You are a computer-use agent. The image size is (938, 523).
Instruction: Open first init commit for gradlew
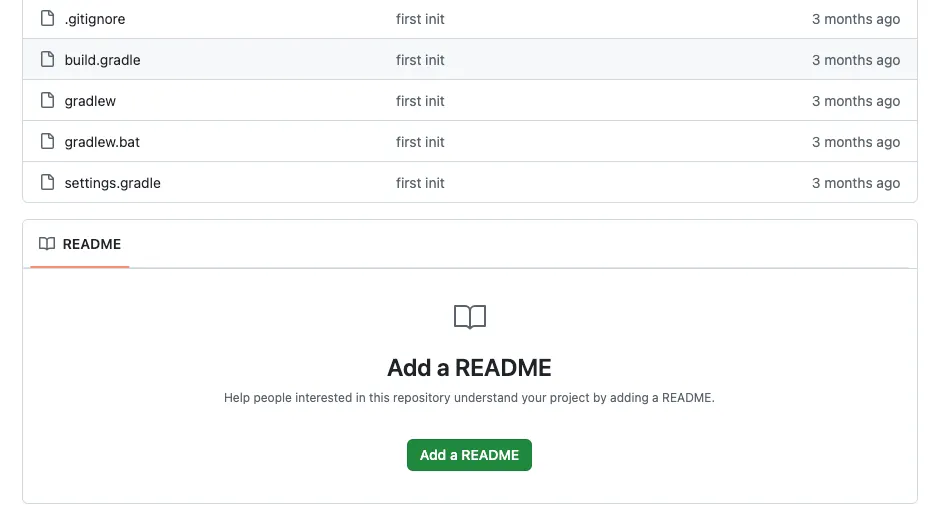(x=420, y=101)
